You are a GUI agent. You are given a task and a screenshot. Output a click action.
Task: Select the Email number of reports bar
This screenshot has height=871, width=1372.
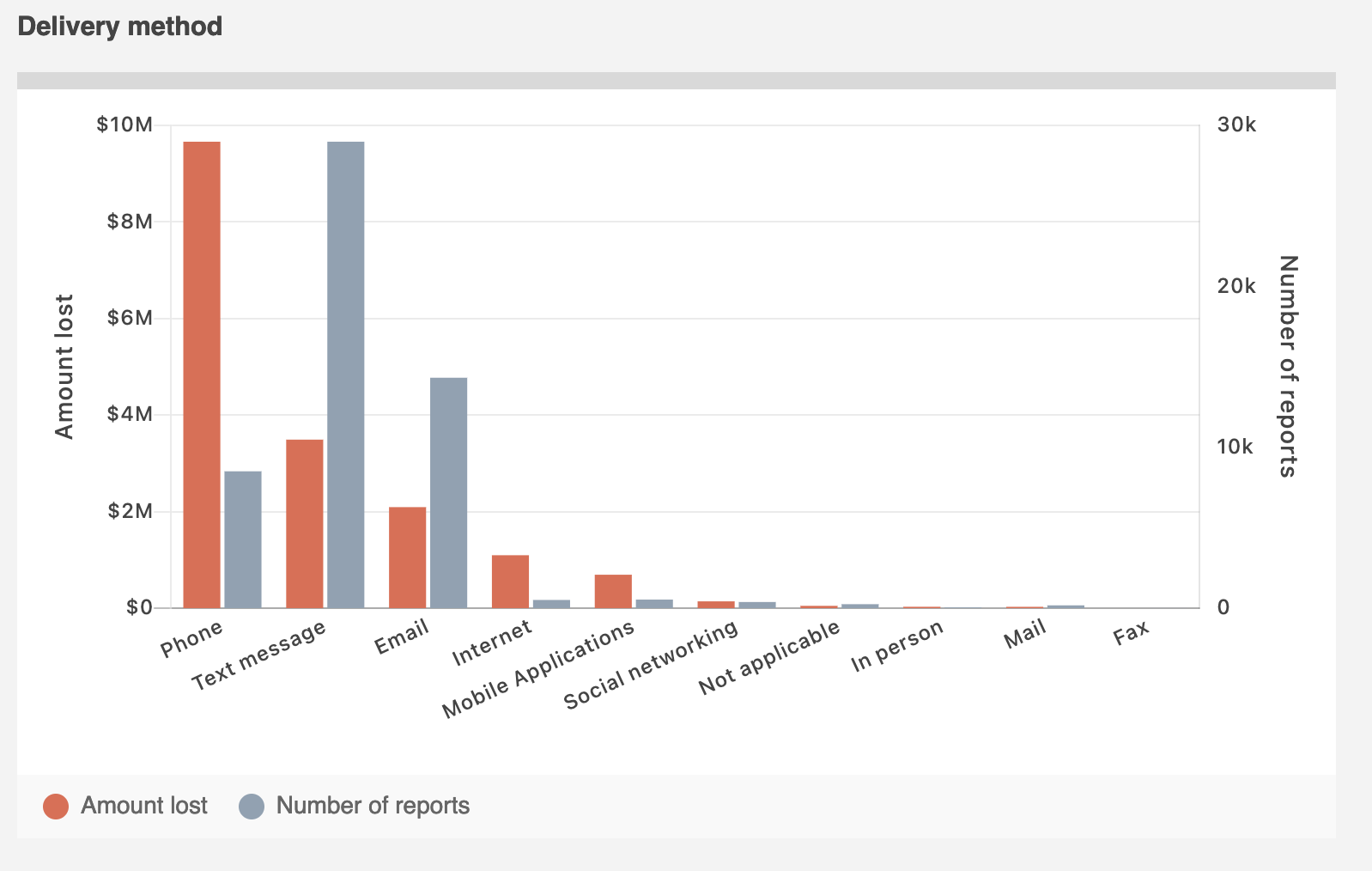448,492
